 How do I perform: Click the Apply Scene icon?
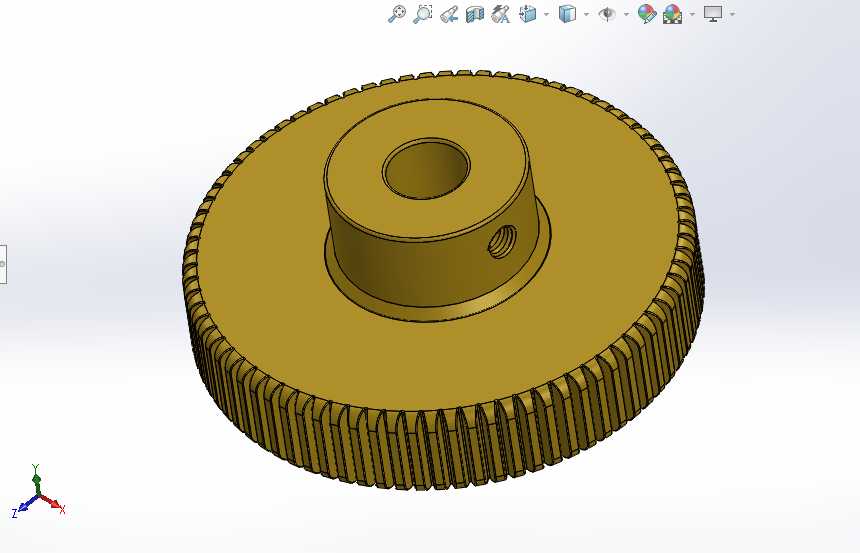click(x=672, y=14)
